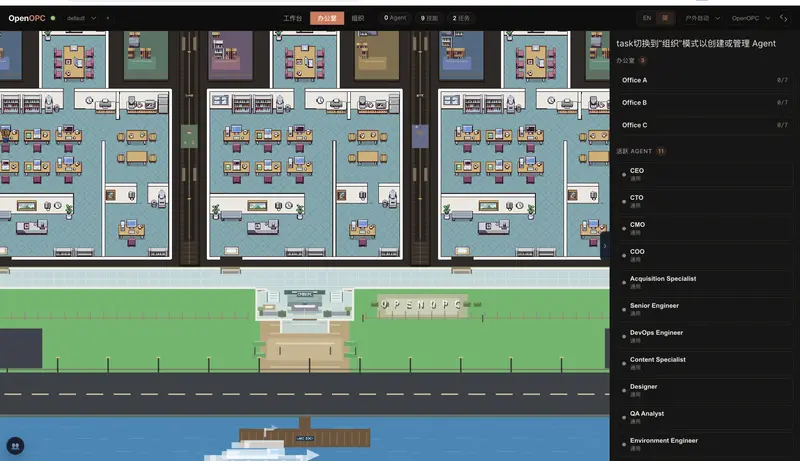
Task: Click the OPENOPC sign on the lawn
Action: coord(422,305)
